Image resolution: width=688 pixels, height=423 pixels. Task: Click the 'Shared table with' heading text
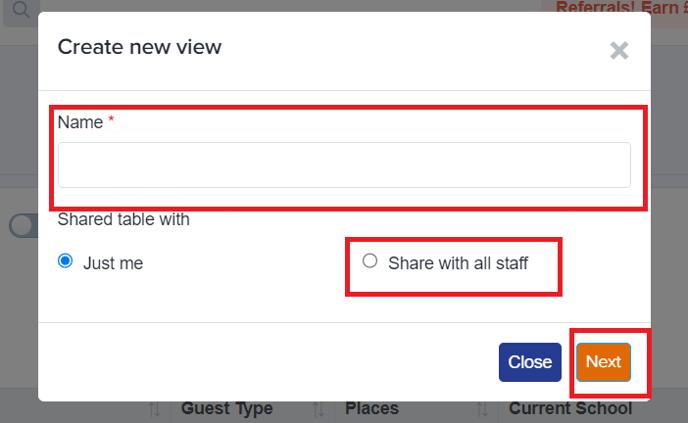coord(124,219)
